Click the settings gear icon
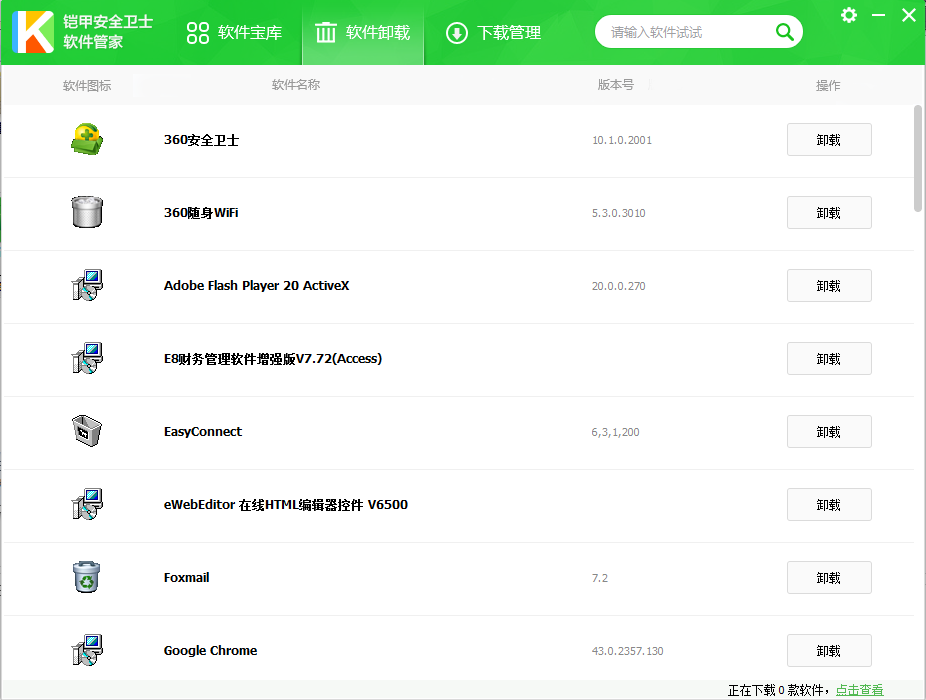The height and width of the screenshot is (700, 926). point(849,15)
